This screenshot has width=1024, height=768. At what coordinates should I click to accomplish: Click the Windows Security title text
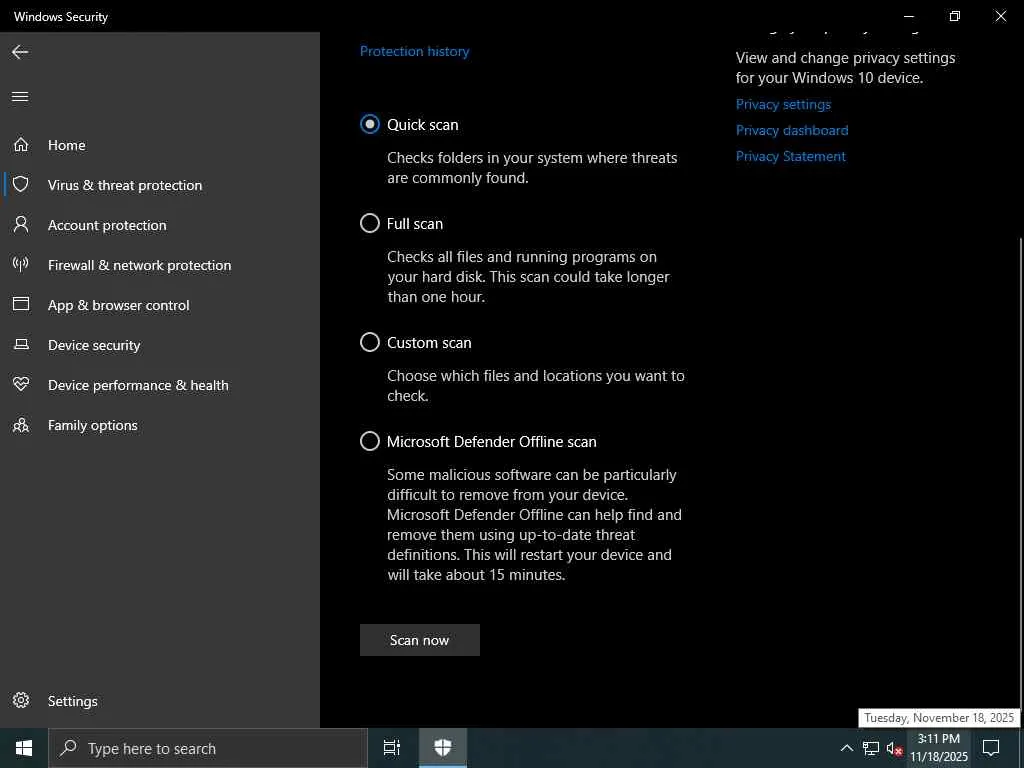[61, 16]
